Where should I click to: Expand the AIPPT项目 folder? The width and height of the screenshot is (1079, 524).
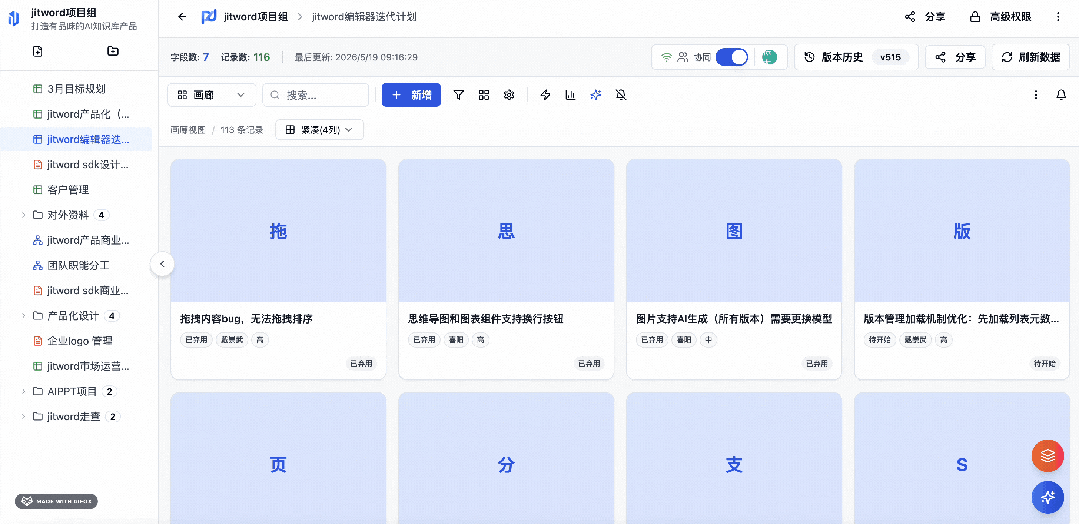coord(24,391)
